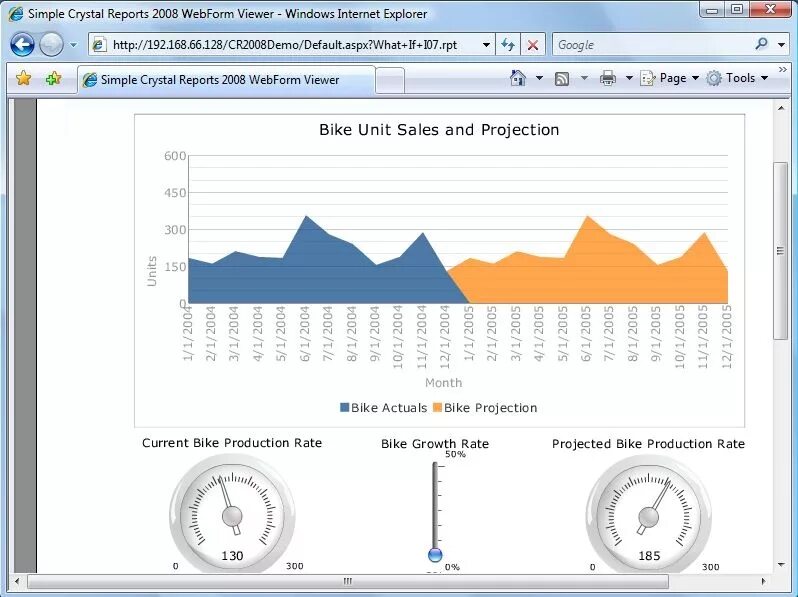The height and width of the screenshot is (597, 798).
Task: Click the Add to Favorites icon
Action: (53, 78)
